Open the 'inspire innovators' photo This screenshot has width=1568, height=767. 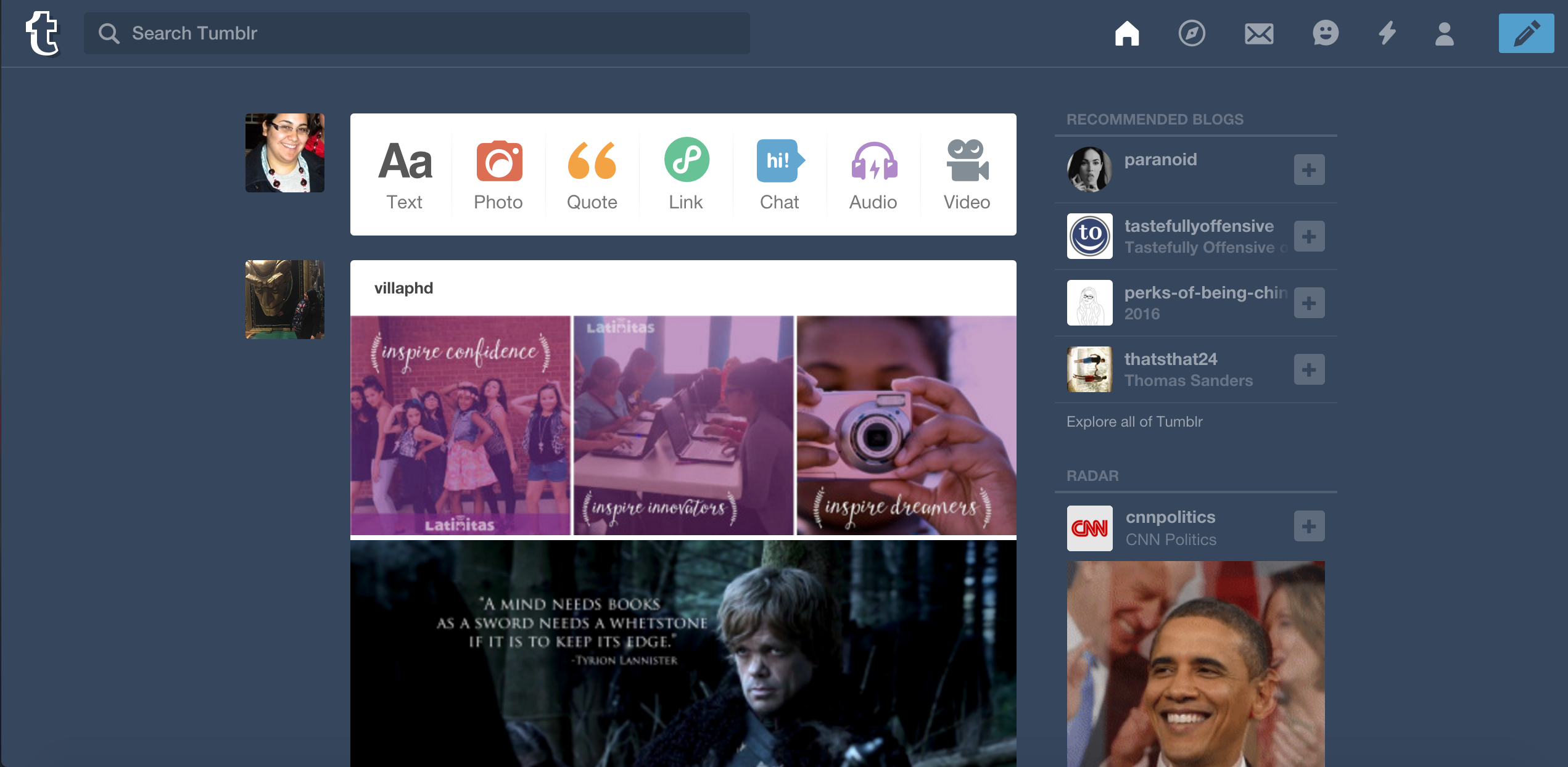[x=683, y=425]
